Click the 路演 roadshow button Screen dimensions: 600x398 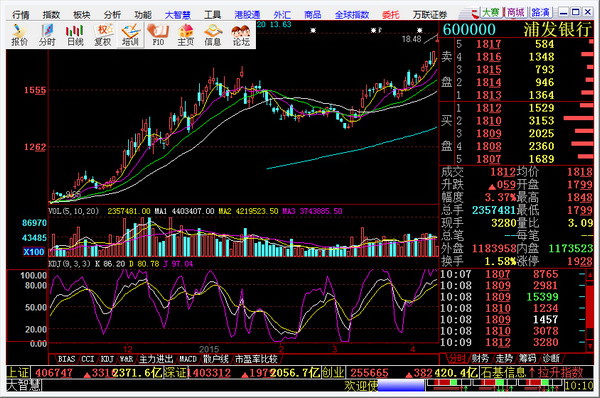(x=540, y=13)
